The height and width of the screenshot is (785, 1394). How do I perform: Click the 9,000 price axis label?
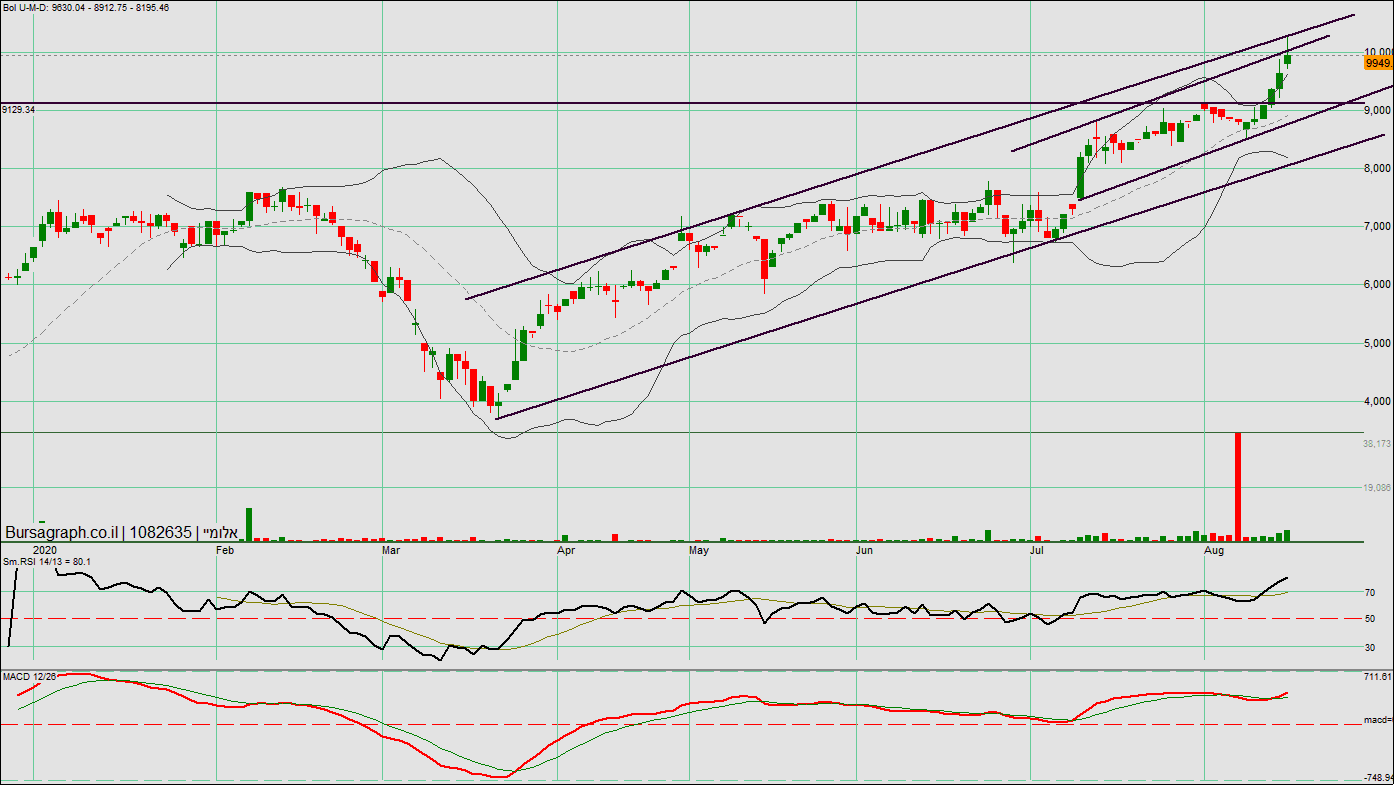click(1379, 110)
